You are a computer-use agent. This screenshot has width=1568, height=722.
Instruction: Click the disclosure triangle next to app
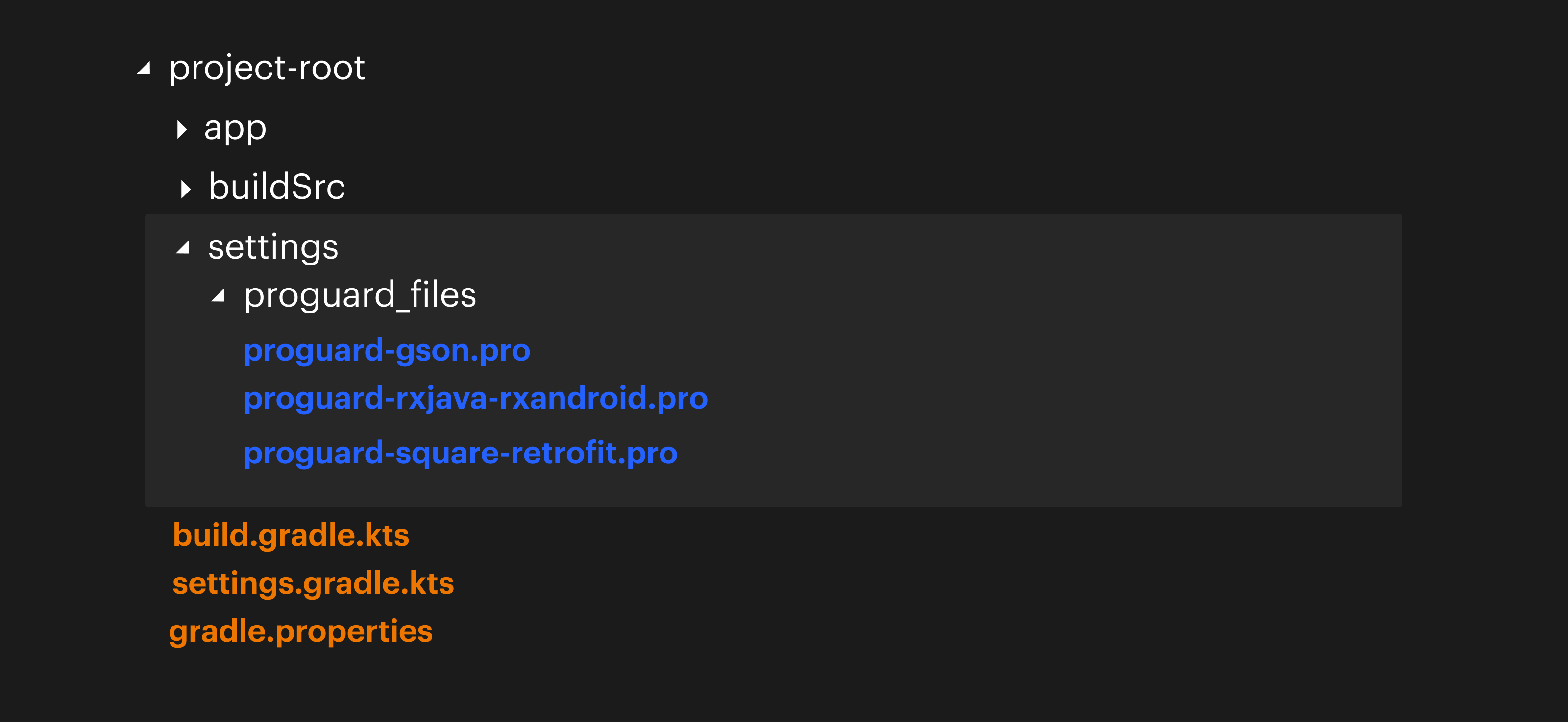pyautogui.click(x=183, y=130)
